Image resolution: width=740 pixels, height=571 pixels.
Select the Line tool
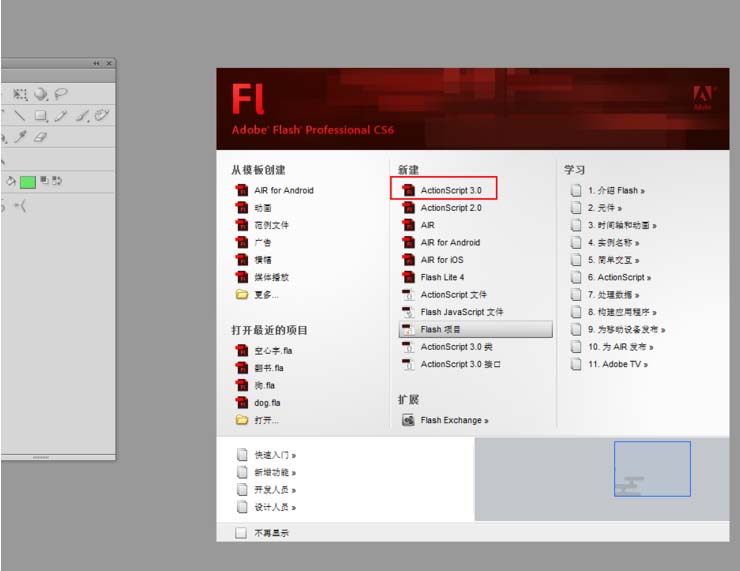(19, 116)
